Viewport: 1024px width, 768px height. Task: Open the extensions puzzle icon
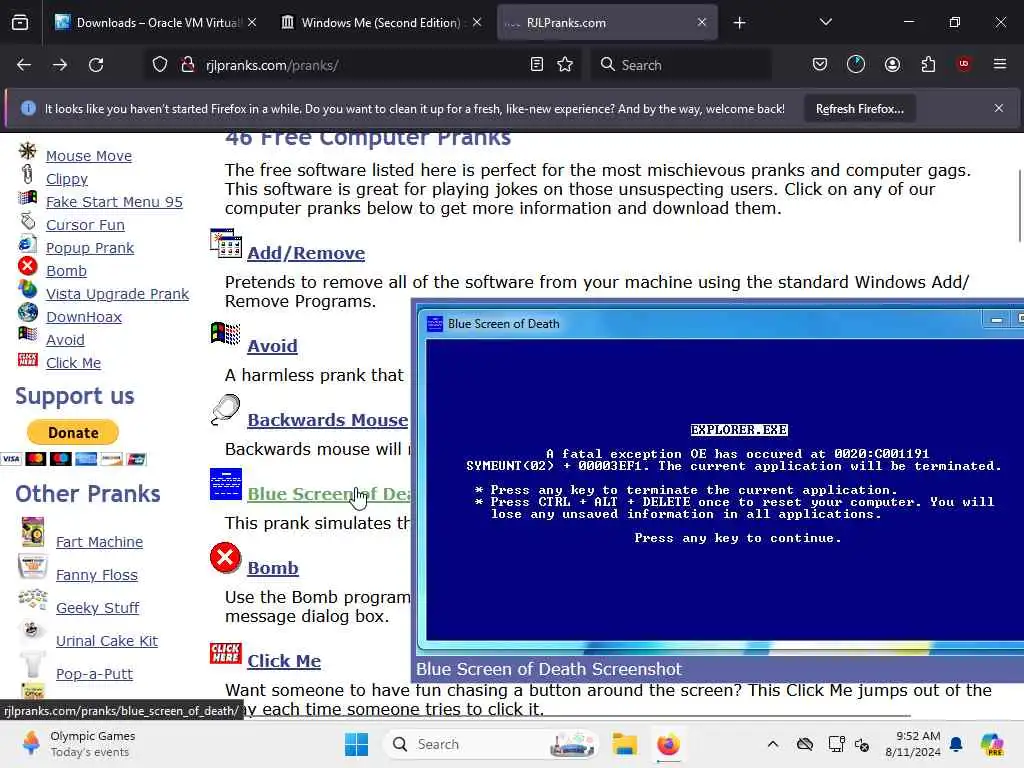pyautogui.click(x=928, y=64)
